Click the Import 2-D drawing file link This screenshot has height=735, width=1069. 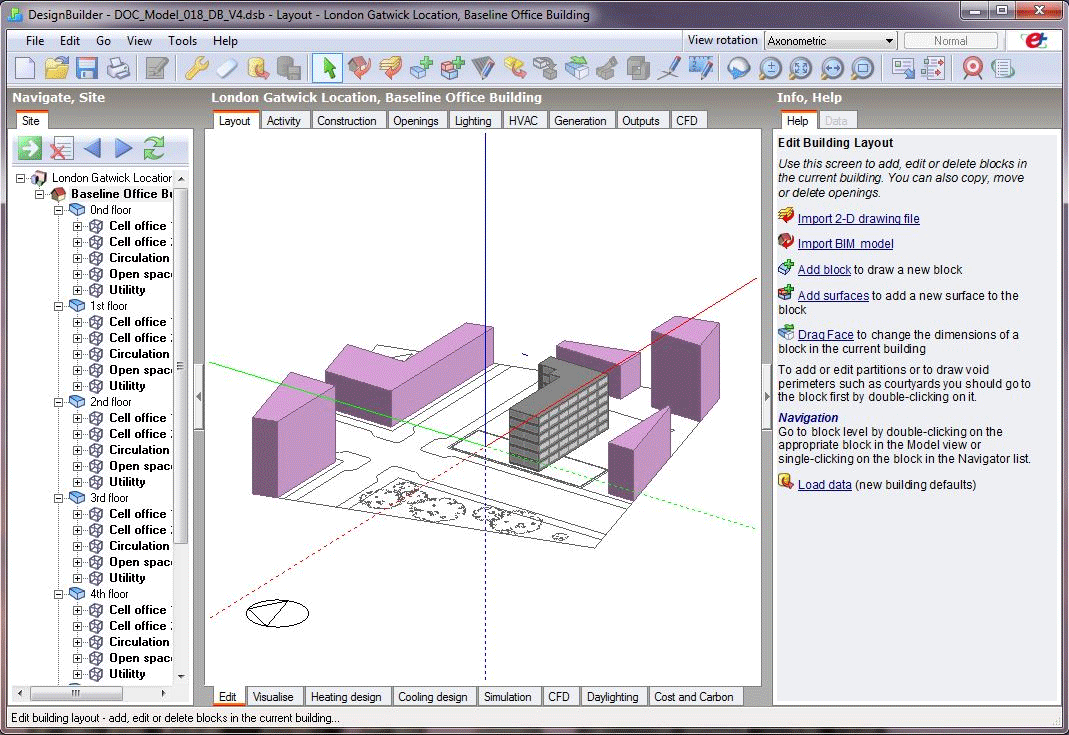coord(858,219)
